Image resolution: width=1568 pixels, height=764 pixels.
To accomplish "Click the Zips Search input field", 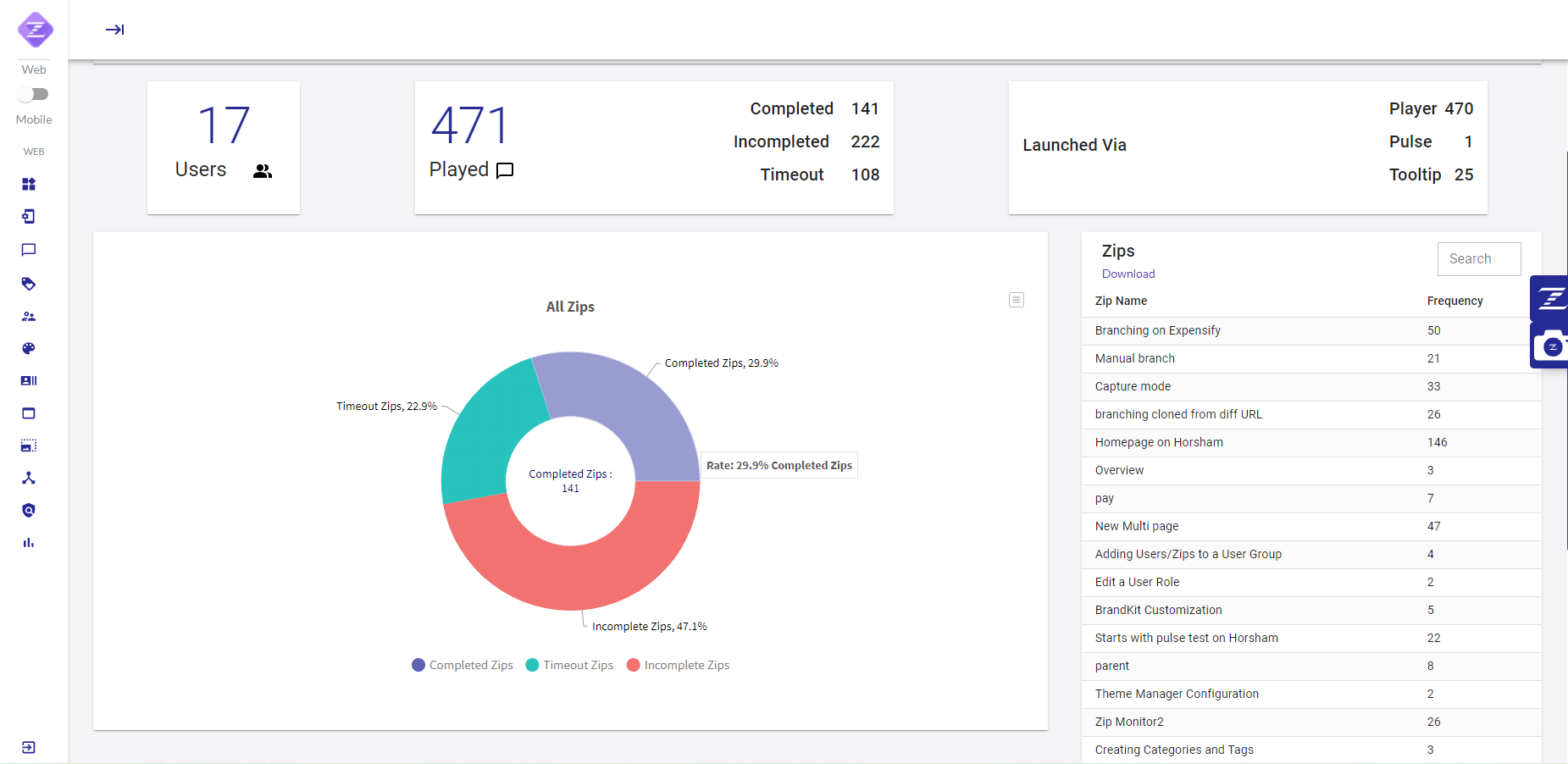I will point(1478,259).
